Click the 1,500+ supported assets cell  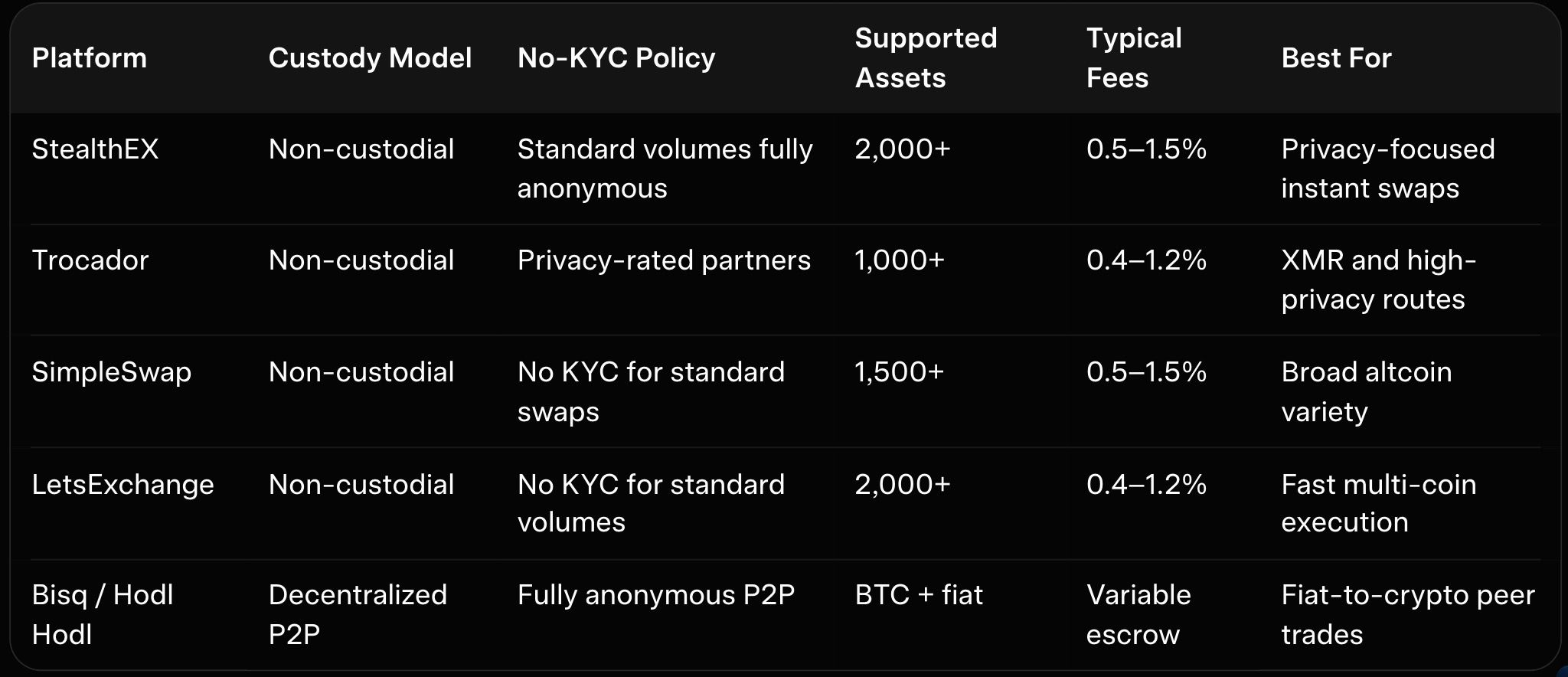tap(900, 372)
